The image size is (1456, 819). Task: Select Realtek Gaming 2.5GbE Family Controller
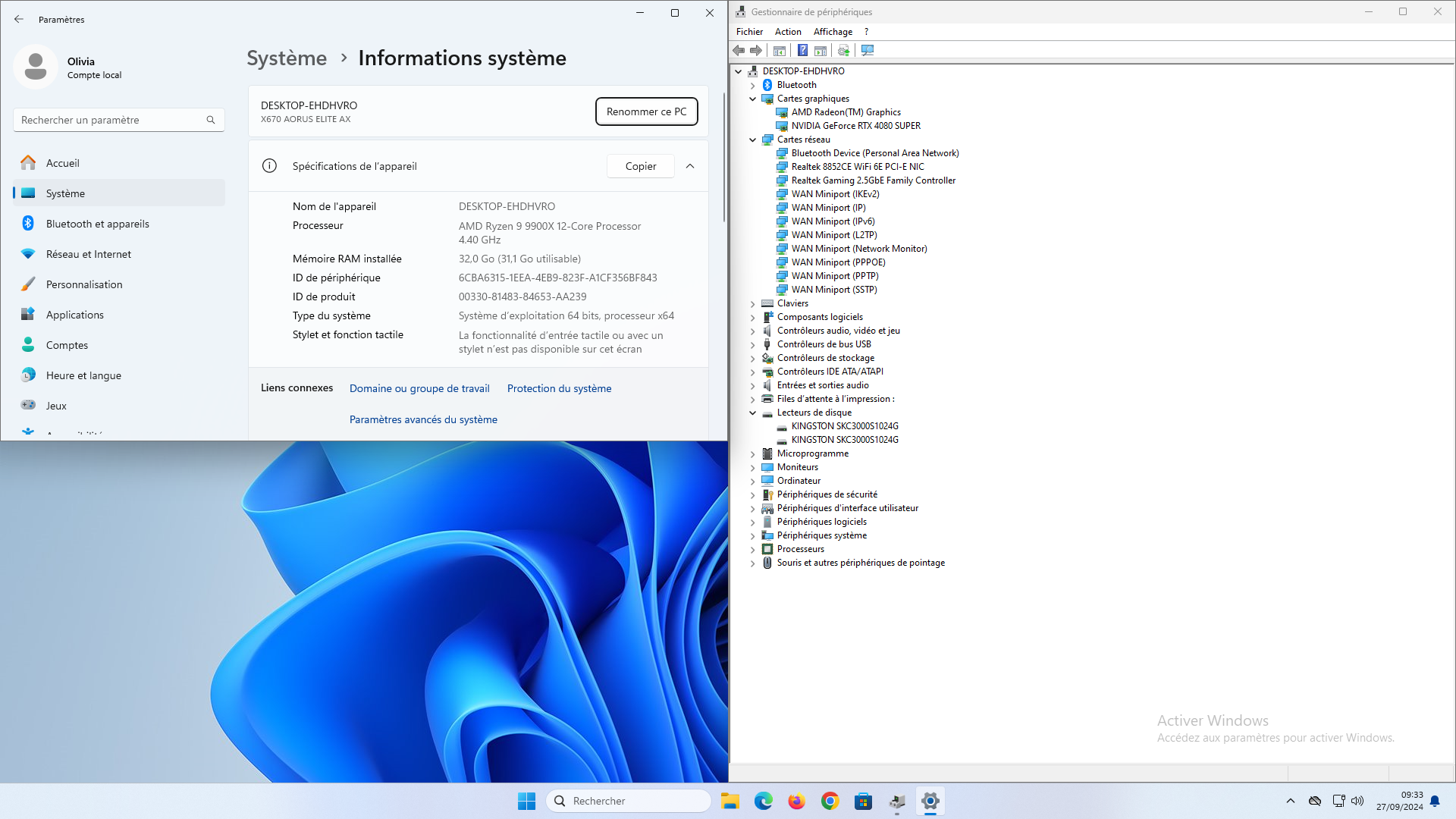coord(874,180)
